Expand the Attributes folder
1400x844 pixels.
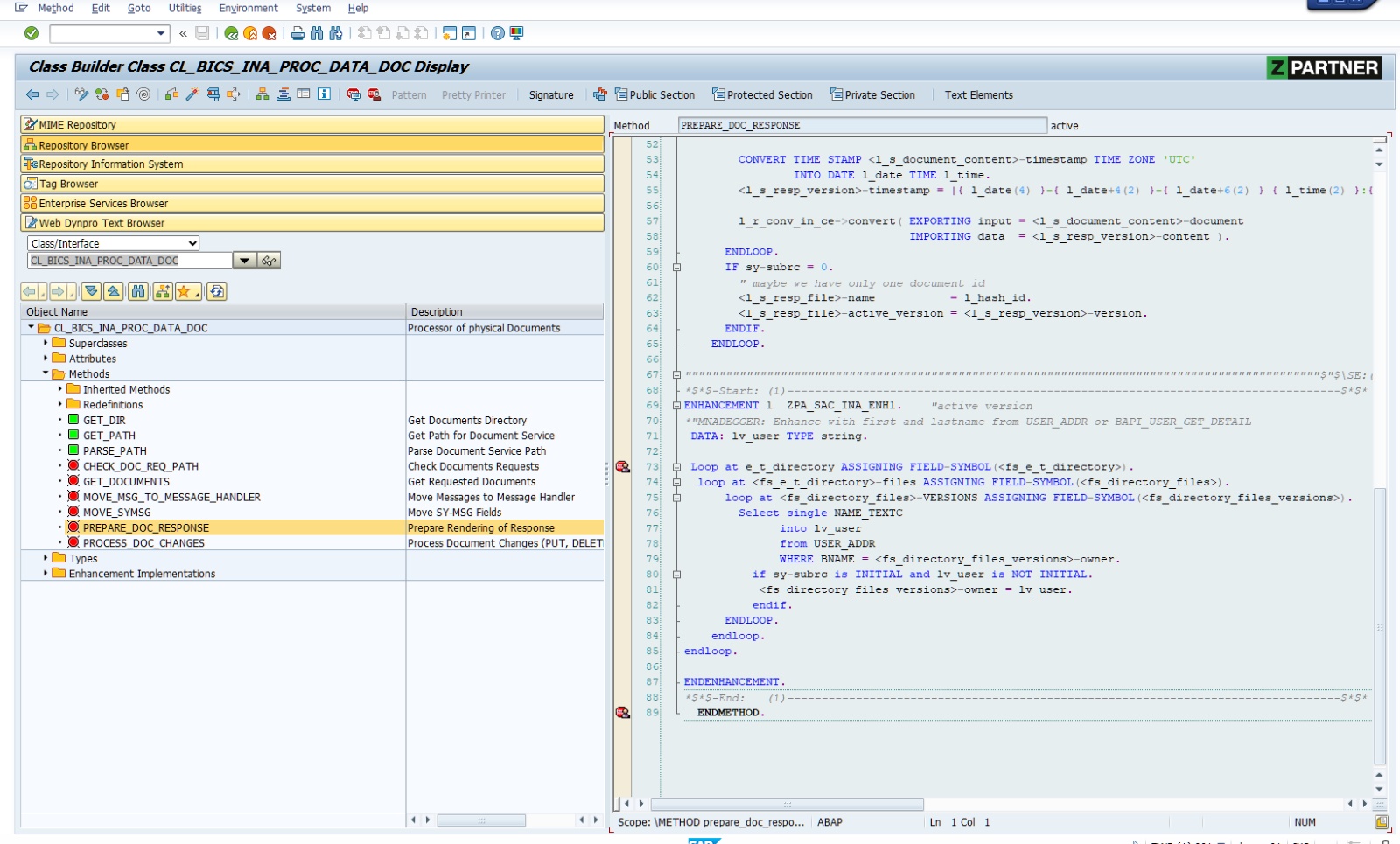click(45, 359)
